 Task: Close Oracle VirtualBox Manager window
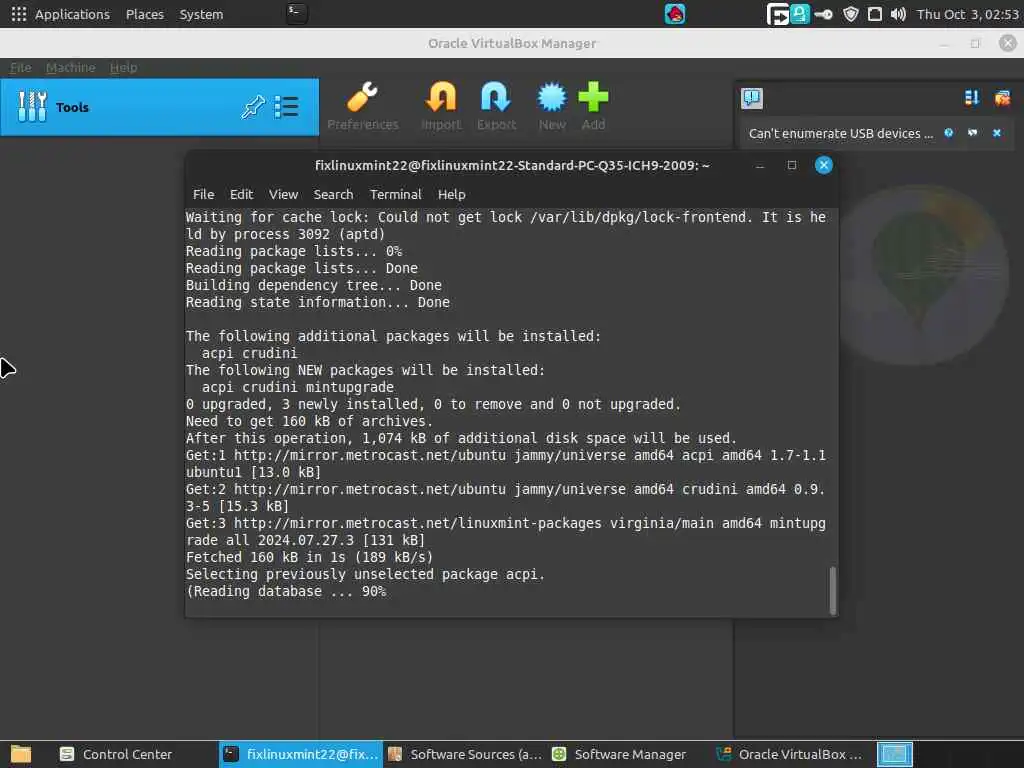1008,43
